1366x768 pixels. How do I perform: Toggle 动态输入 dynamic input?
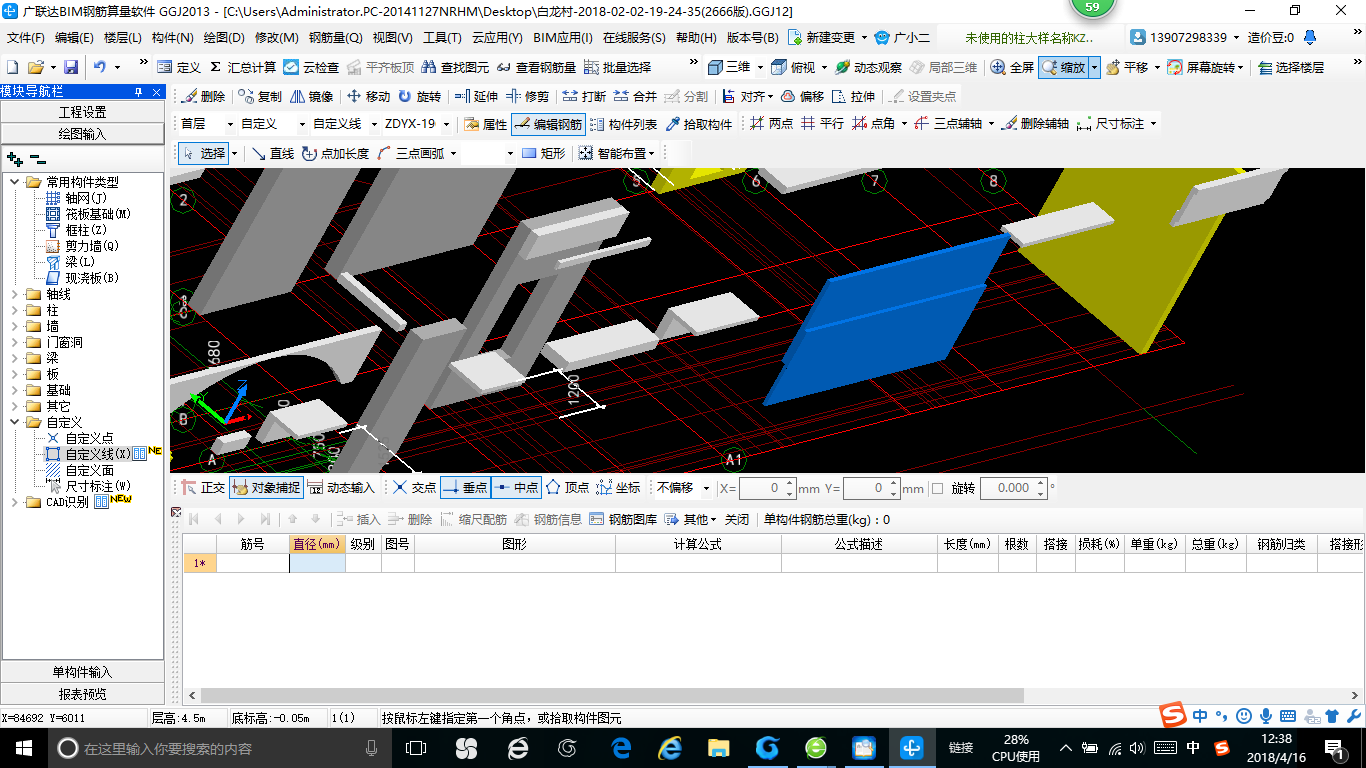(341, 488)
